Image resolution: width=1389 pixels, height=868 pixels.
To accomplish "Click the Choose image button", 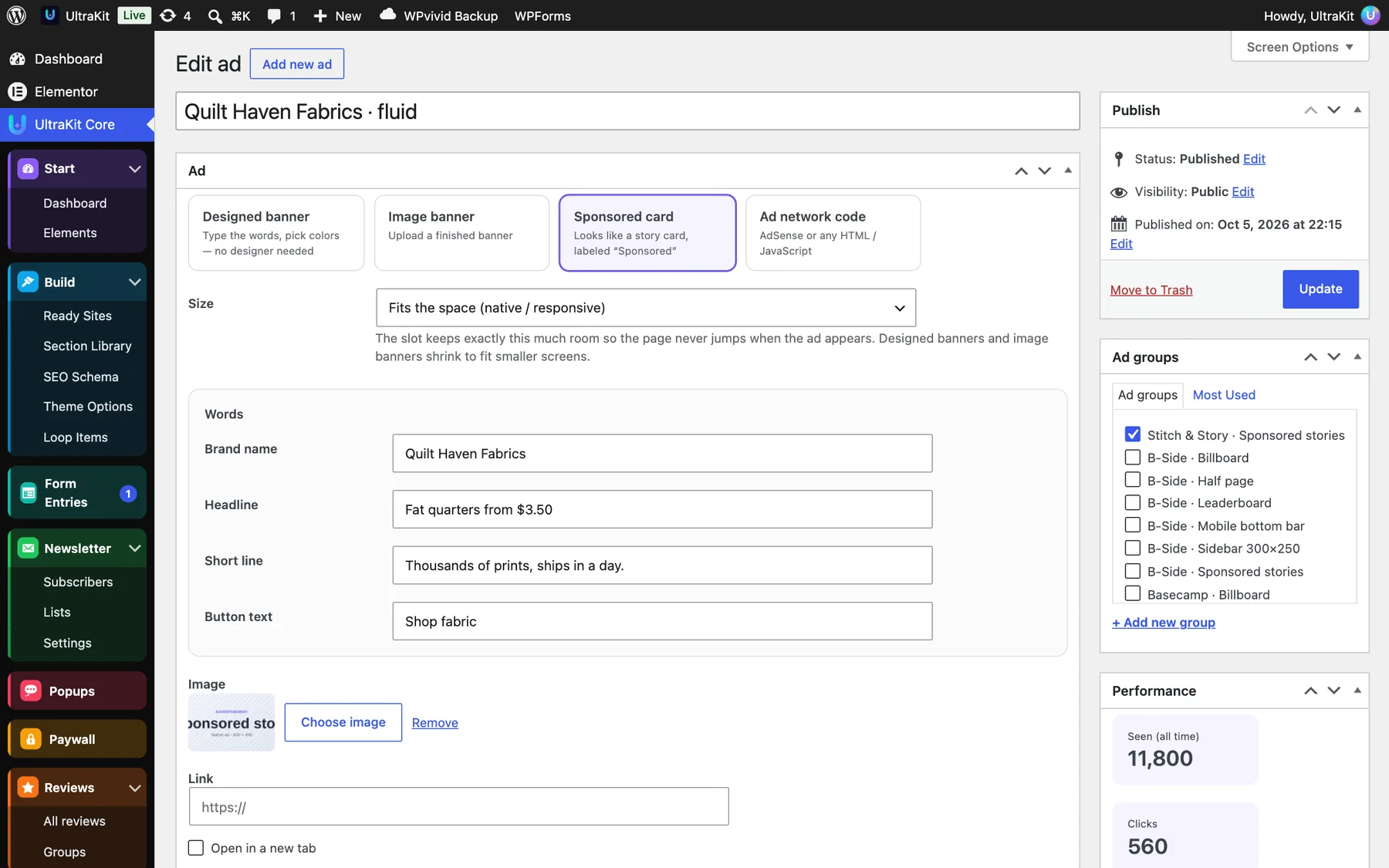I will coord(343,722).
